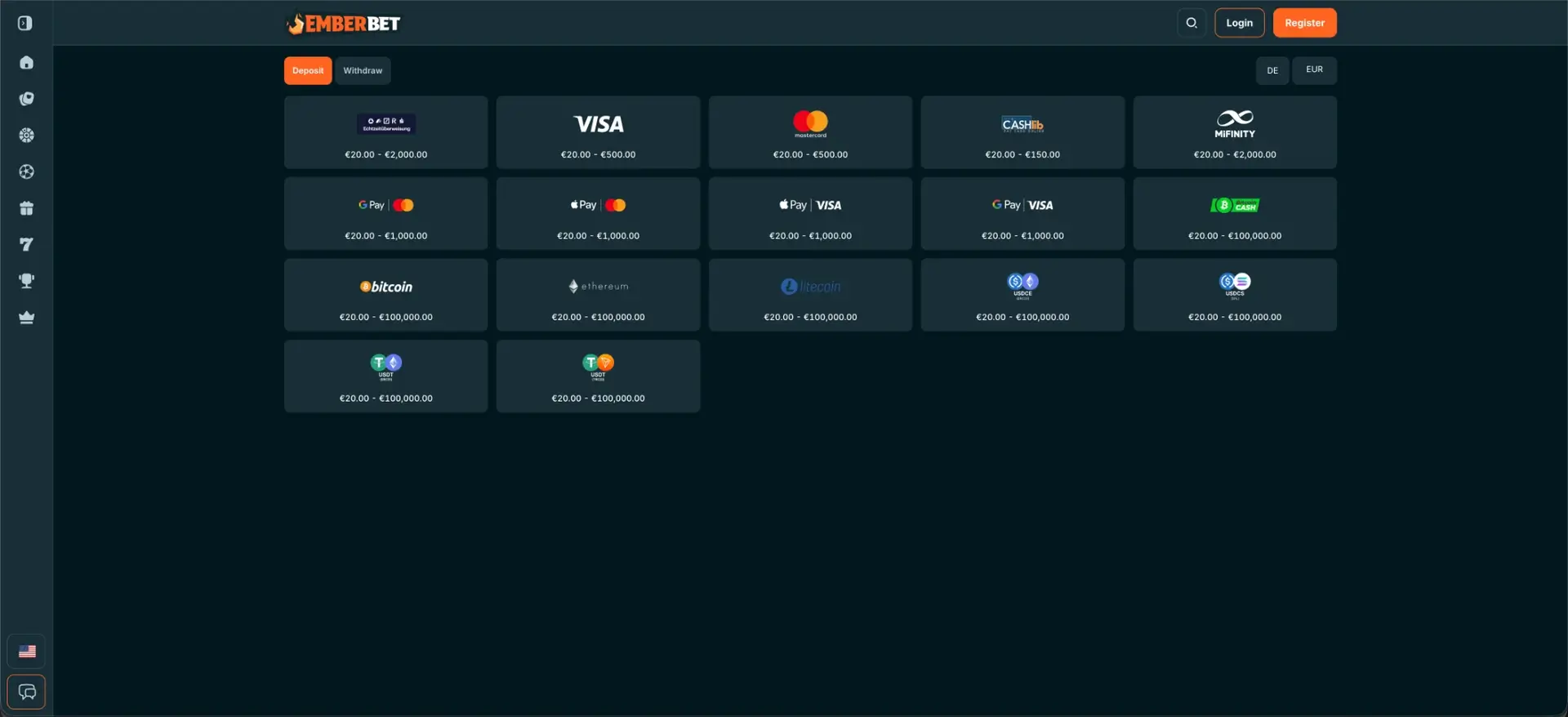Screen dimensions: 1568x717
Task: Go to the home icon in sidebar
Action: 26,63
